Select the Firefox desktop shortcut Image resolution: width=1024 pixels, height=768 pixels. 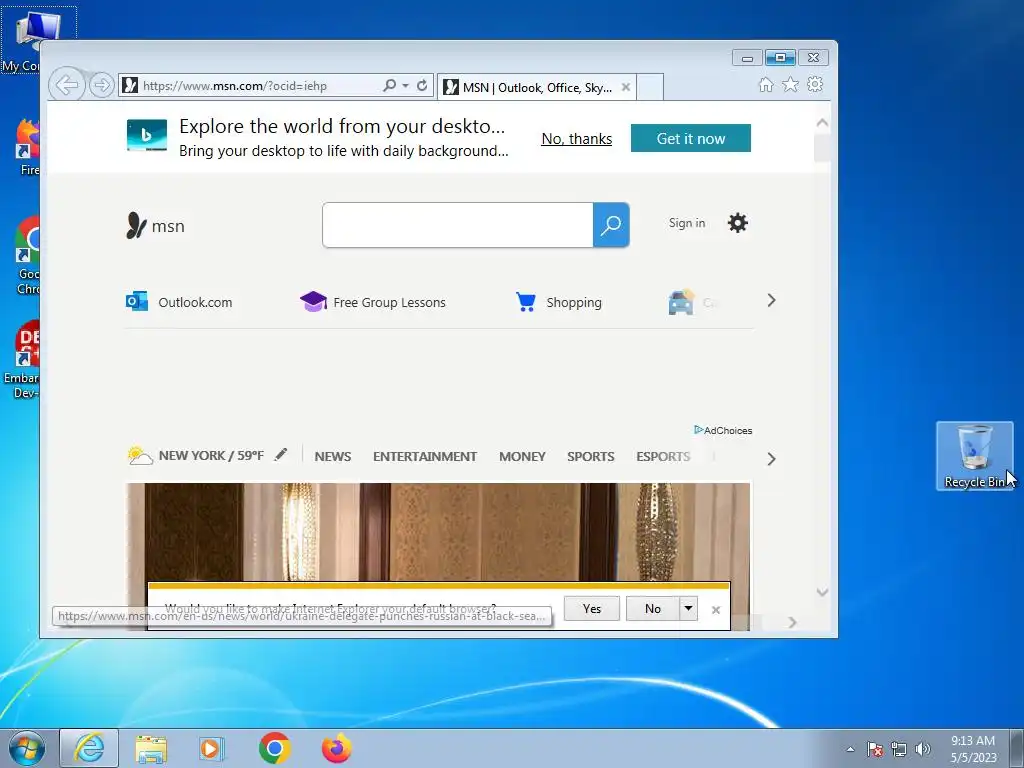pyautogui.click(x=26, y=148)
